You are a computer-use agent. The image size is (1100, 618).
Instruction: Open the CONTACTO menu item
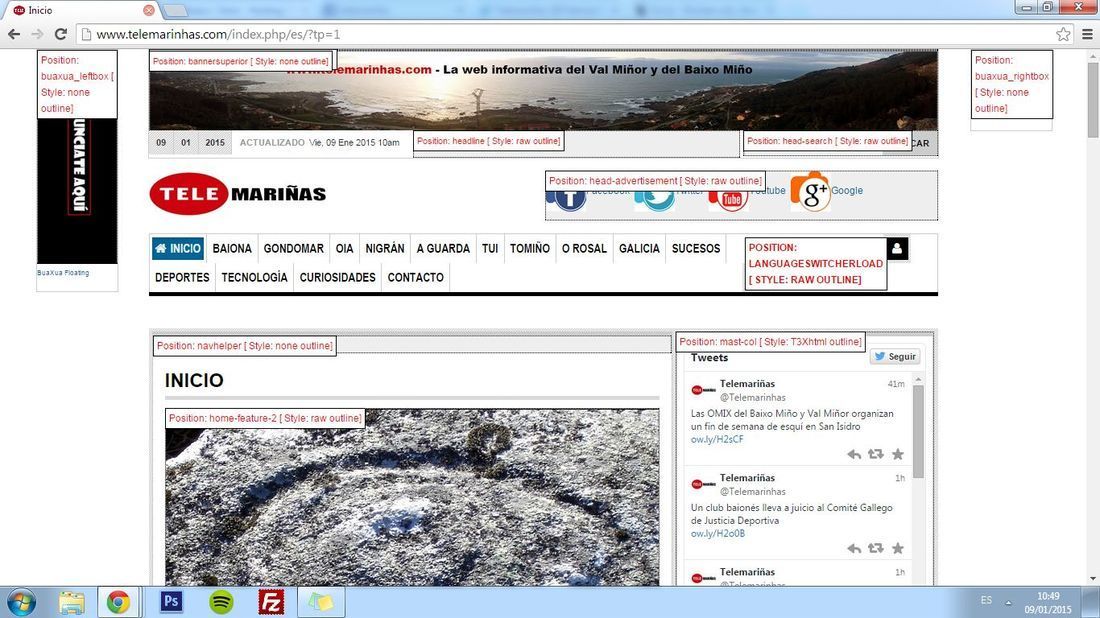[415, 277]
